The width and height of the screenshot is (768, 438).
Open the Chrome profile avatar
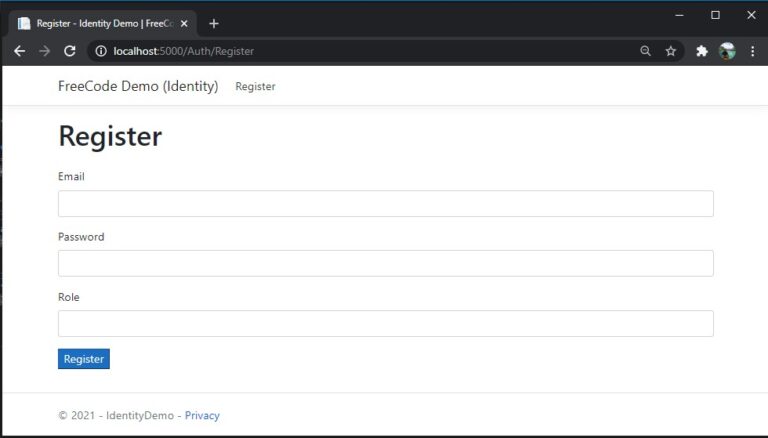pyautogui.click(x=727, y=51)
